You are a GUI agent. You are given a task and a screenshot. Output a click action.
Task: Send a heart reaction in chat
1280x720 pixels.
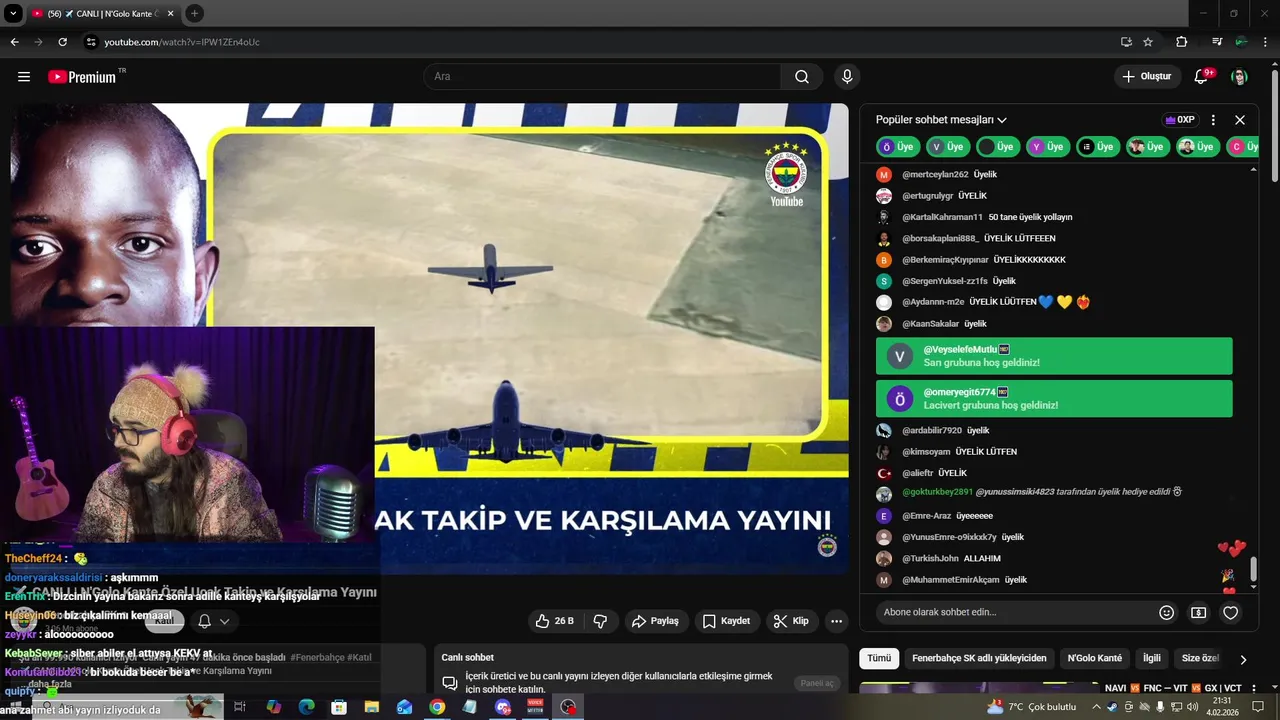(1231, 613)
